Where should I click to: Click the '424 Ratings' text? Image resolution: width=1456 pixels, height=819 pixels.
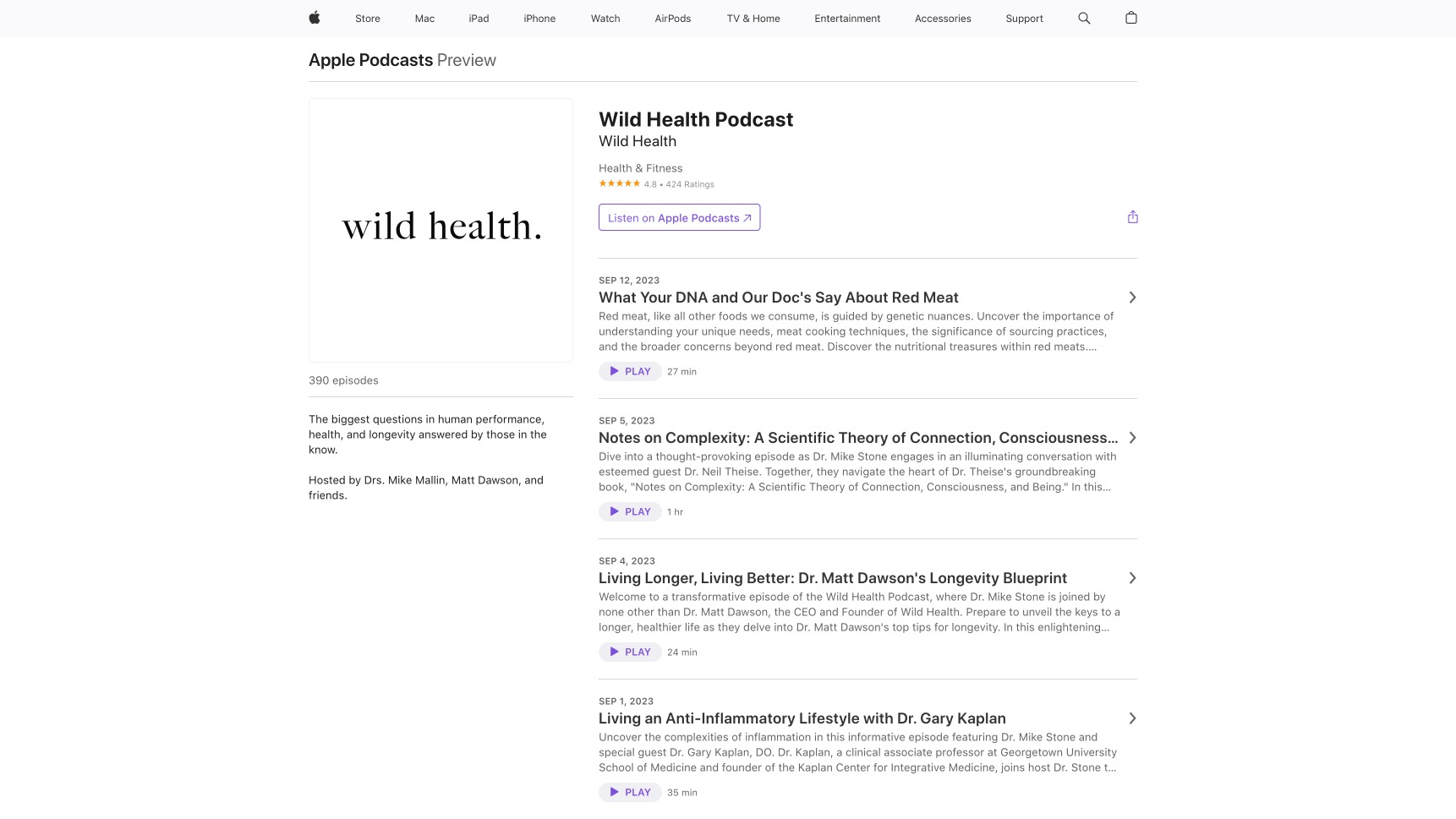tap(690, 184)
